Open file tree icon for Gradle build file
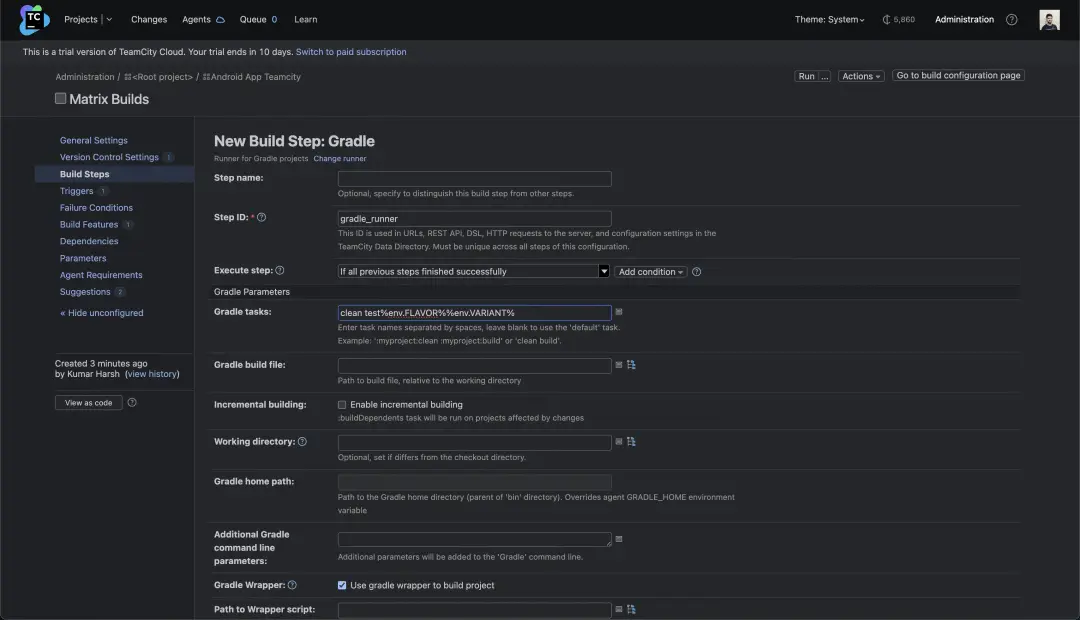 pos(631,365)
